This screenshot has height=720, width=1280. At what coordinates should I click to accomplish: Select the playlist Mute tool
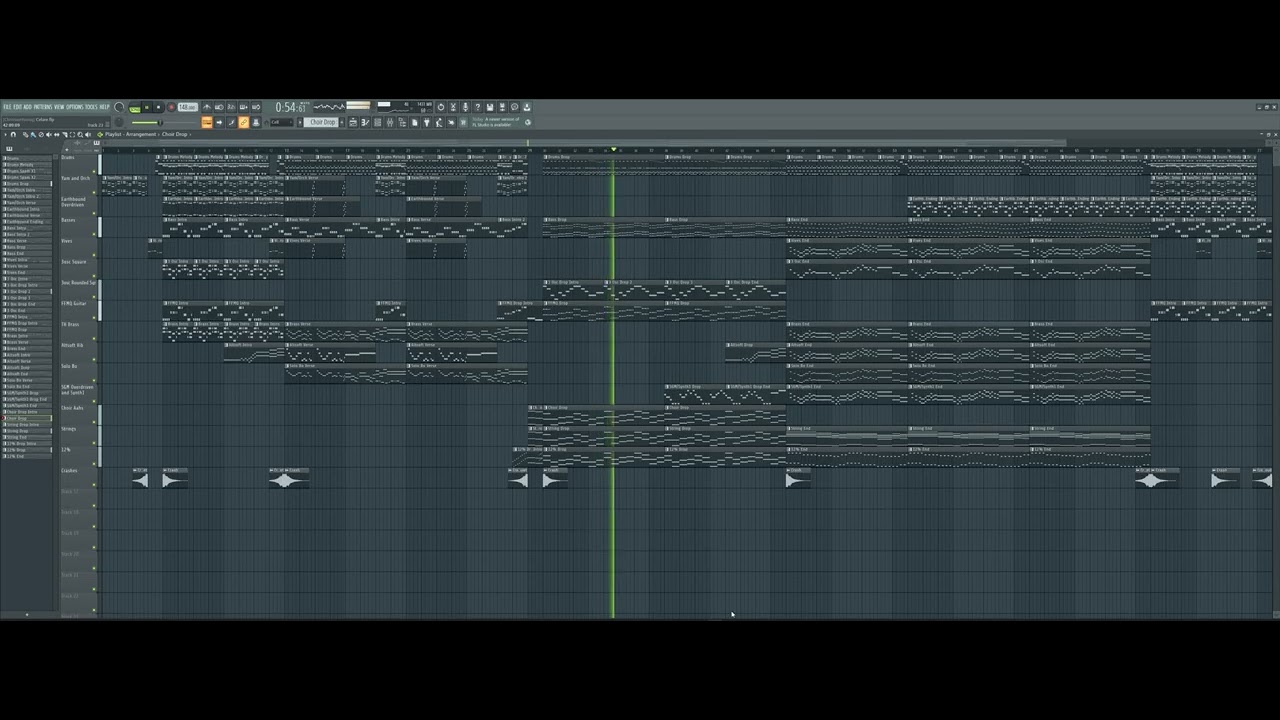click(x=49, y=134)
